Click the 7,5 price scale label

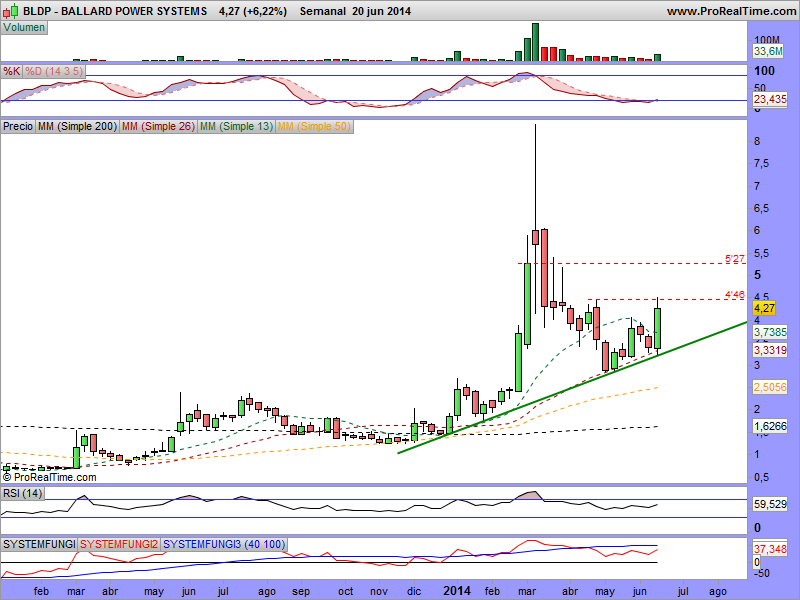[763, 164]
